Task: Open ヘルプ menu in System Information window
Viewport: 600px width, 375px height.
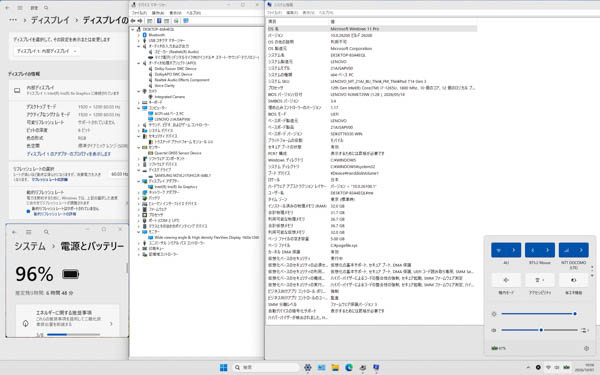Action: 326,13
